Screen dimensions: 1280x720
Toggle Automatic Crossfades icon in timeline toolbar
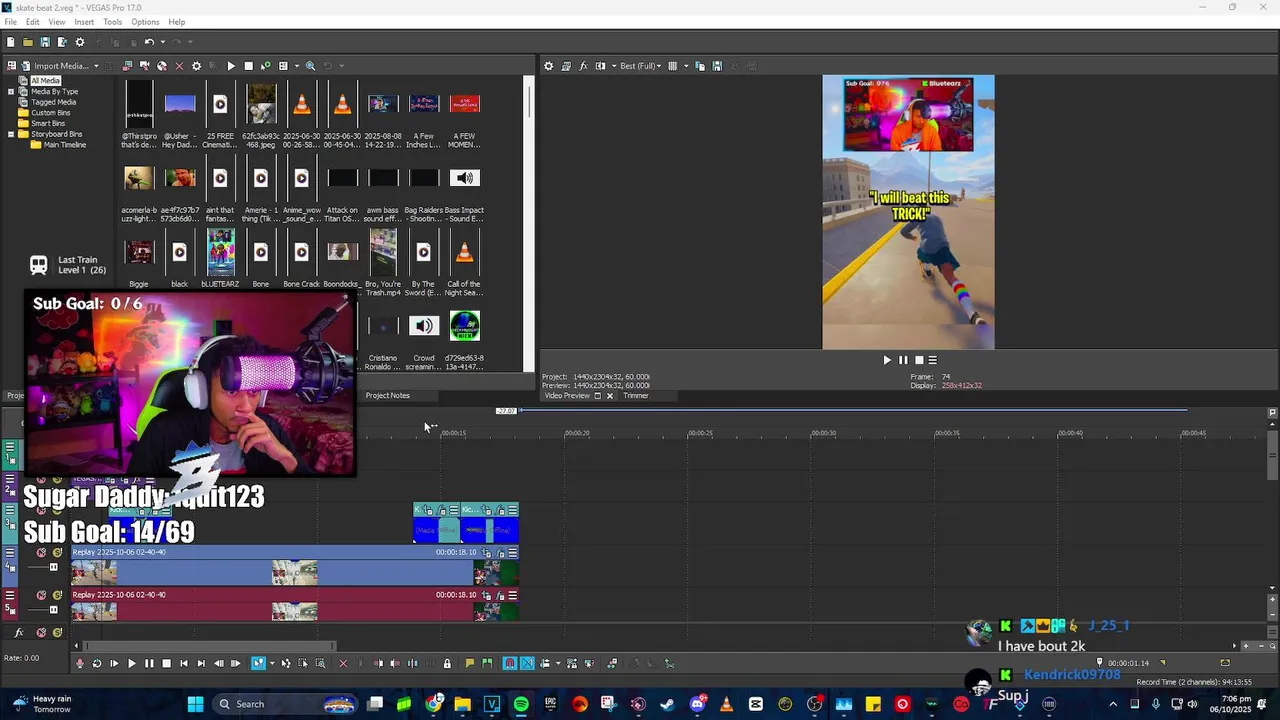tap(527, 663)
